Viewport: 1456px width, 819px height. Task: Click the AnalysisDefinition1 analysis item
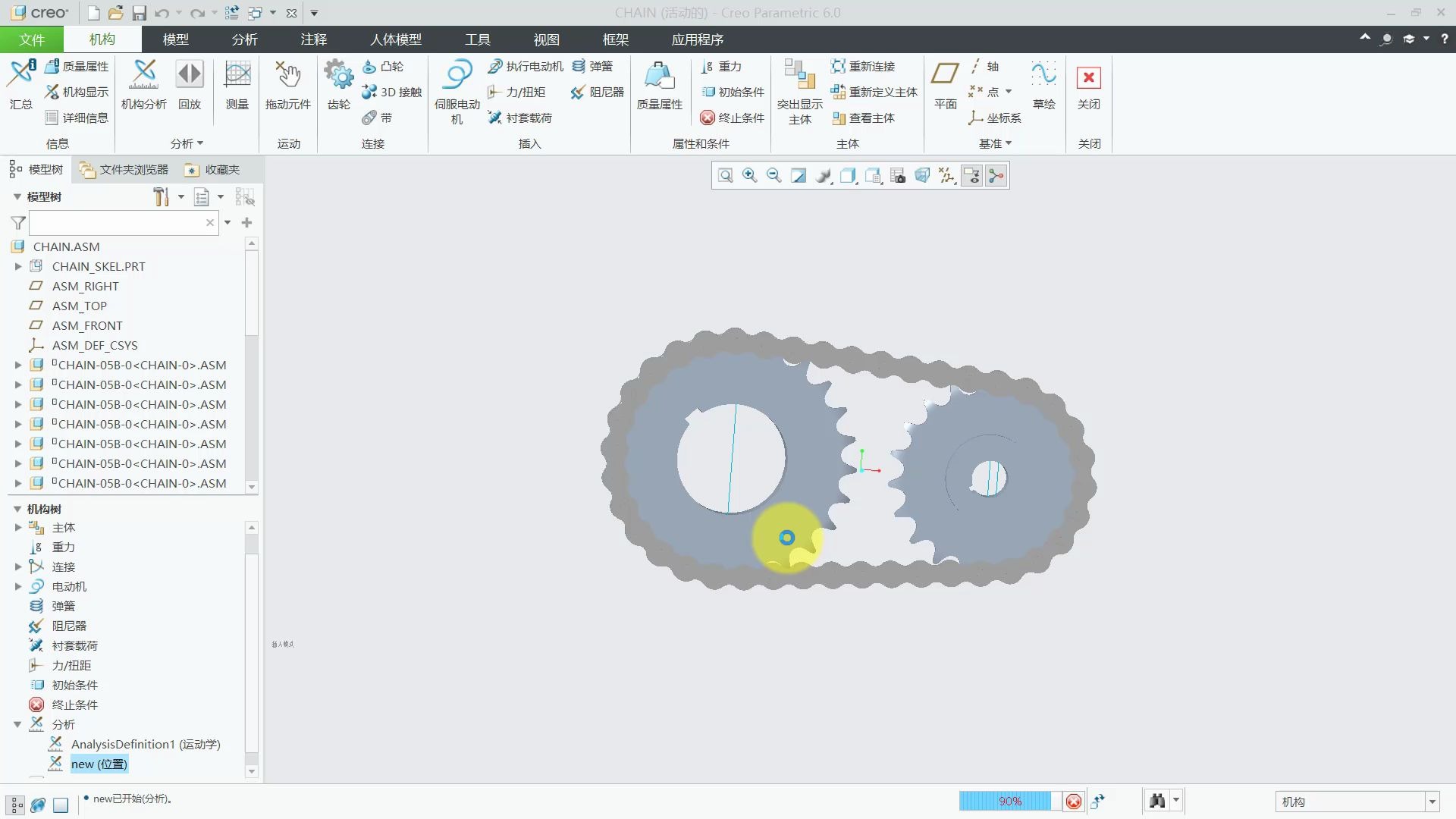(x=144, y=743)
